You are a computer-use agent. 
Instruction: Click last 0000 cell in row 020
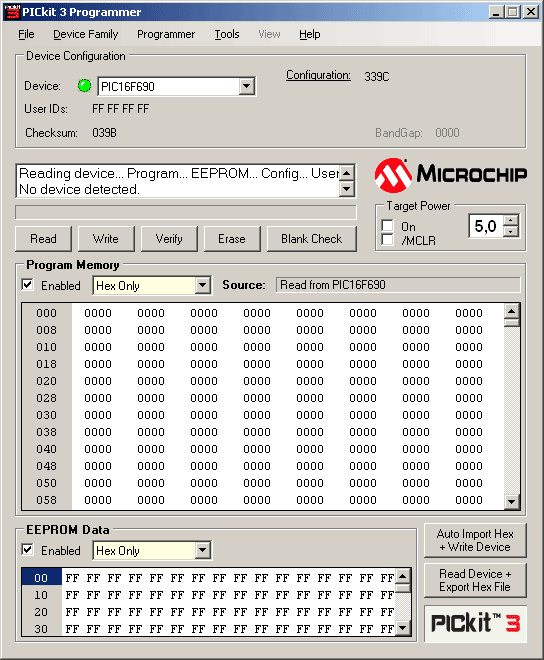pos(469,381)
